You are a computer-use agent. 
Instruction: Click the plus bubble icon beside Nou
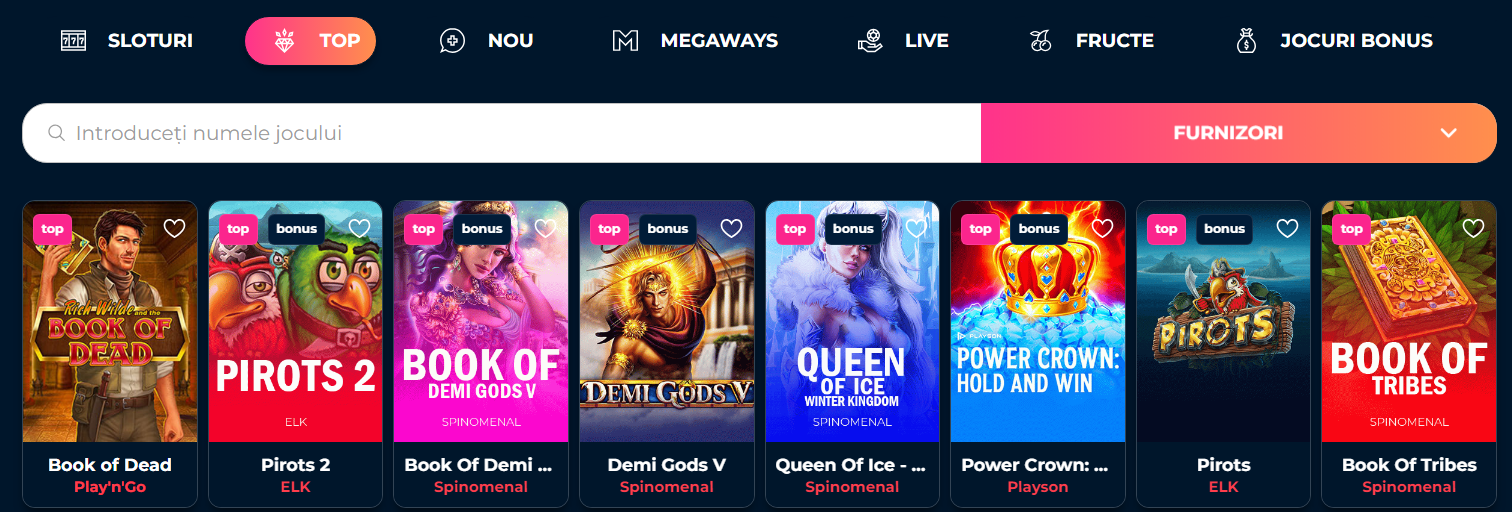click(x=453, y=41)
